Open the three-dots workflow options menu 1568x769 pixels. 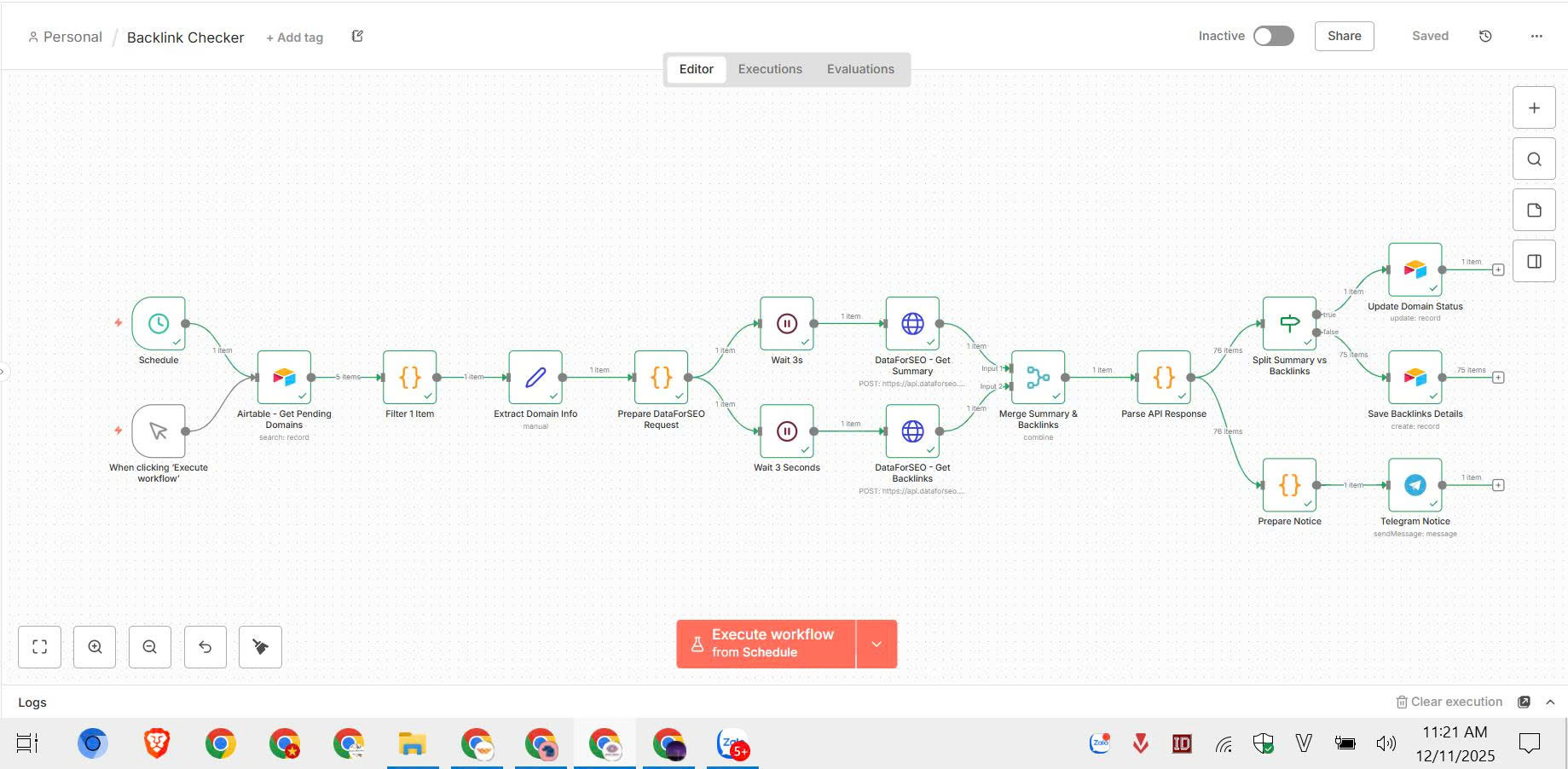(x=1536, y=36)
